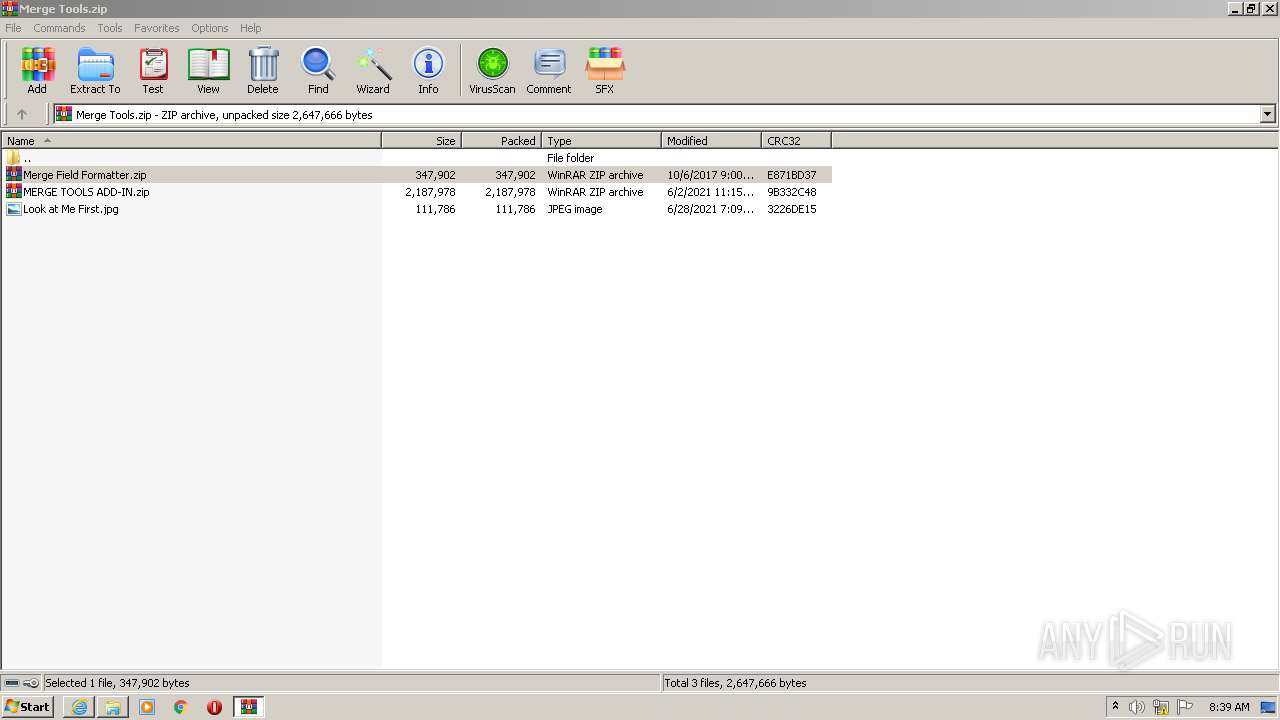Open the File menu

(13, 28)
